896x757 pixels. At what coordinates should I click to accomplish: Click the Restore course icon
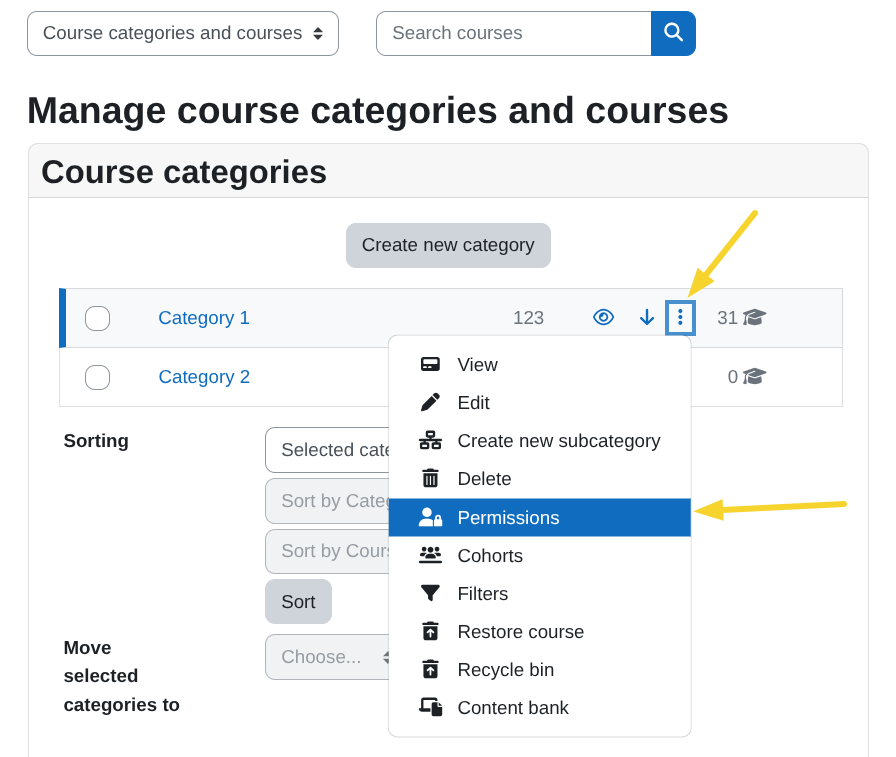[x=431, y=631]
